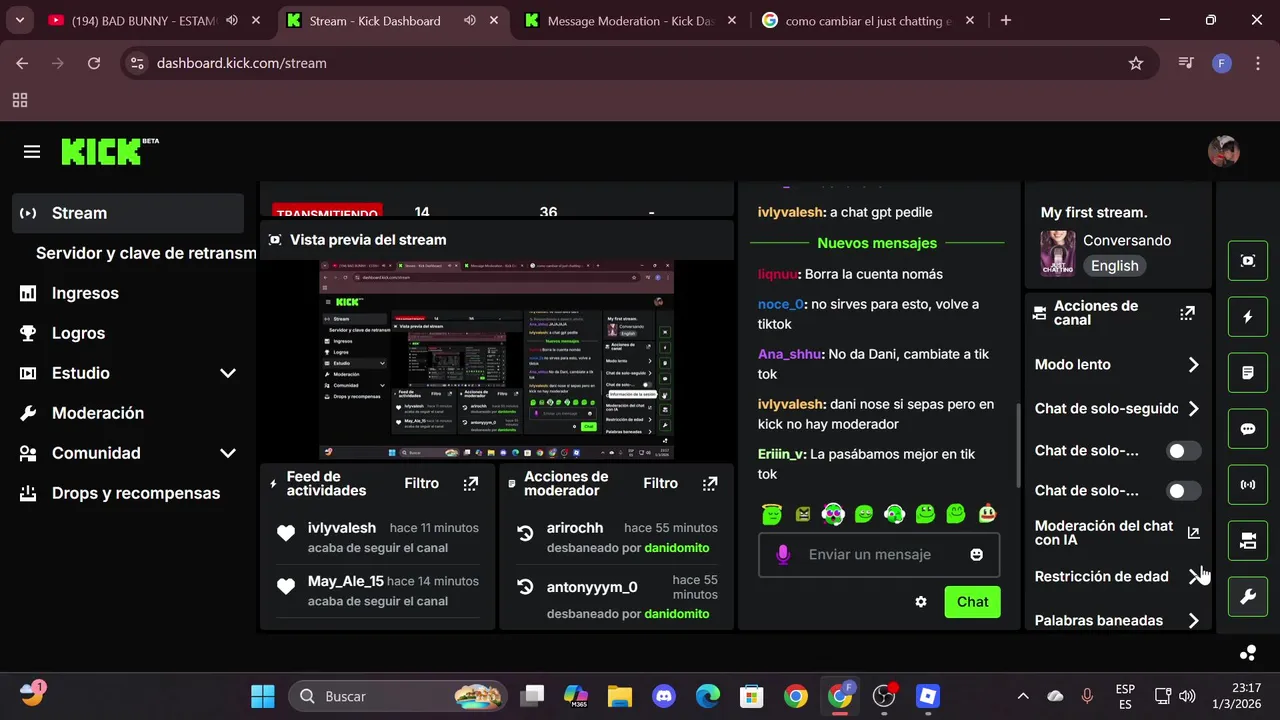The image size is (1280, 720).
Task: Expand the Comunidad sidebar section
Action: (x=228, y=453)
